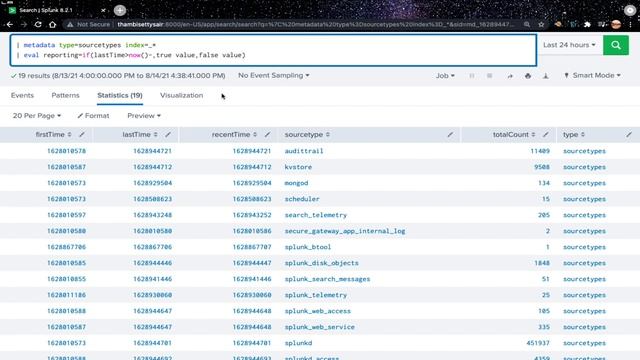Bookmark this page with star icon
The width and height of the screenshot is (640, 360).
click(541, 24)
